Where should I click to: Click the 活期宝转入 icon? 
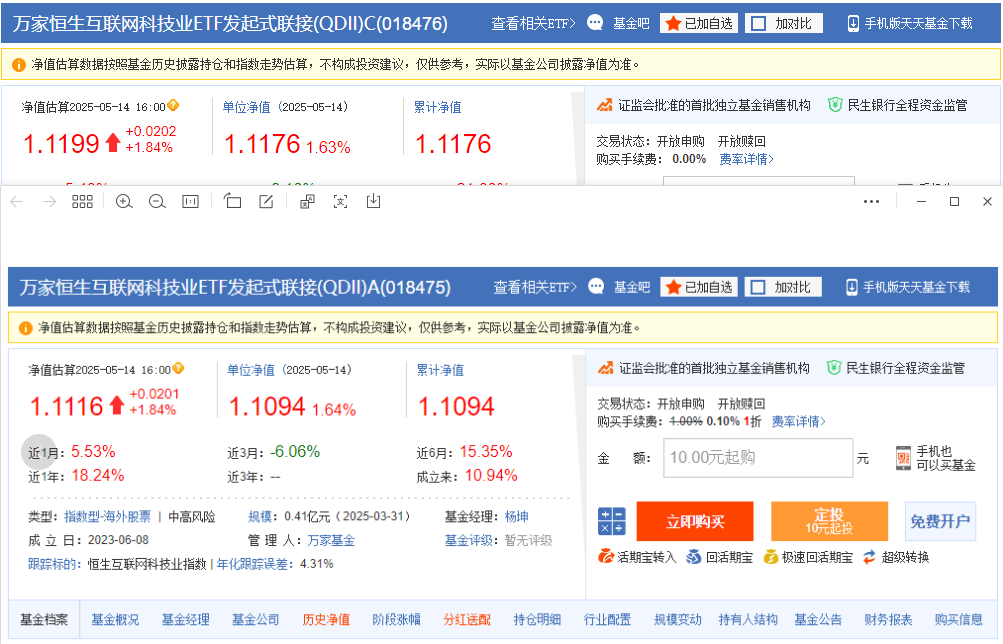[x=605, y=556]
